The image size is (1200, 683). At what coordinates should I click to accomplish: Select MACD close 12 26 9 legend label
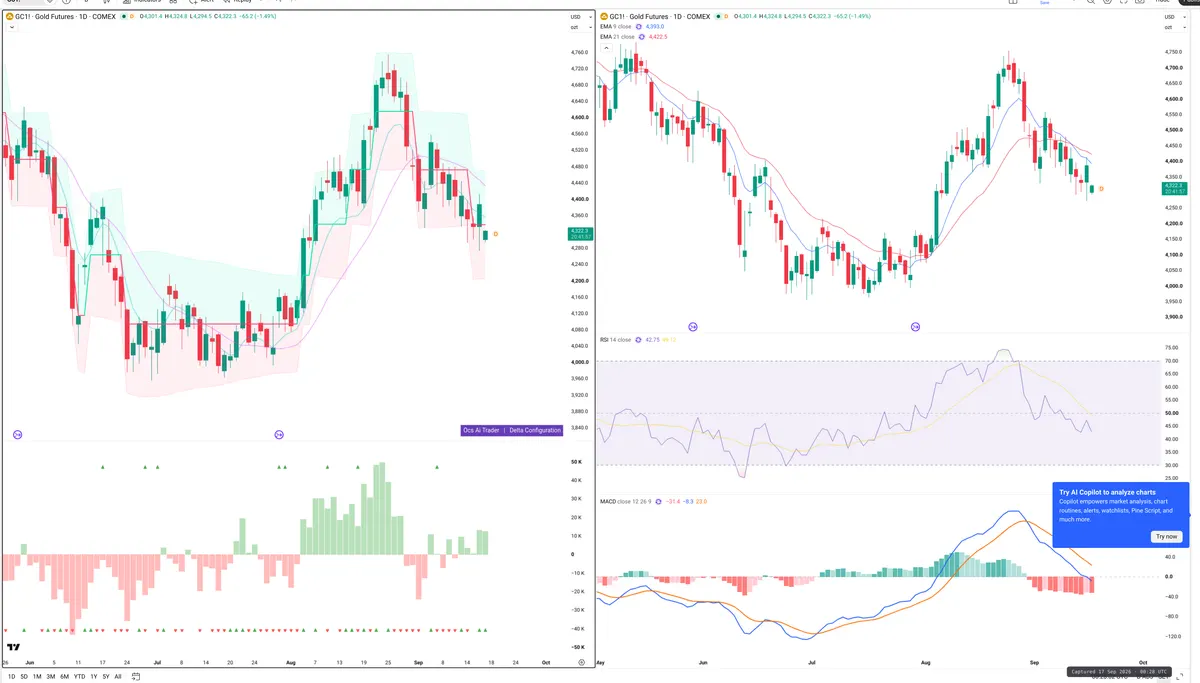point(626,501)
